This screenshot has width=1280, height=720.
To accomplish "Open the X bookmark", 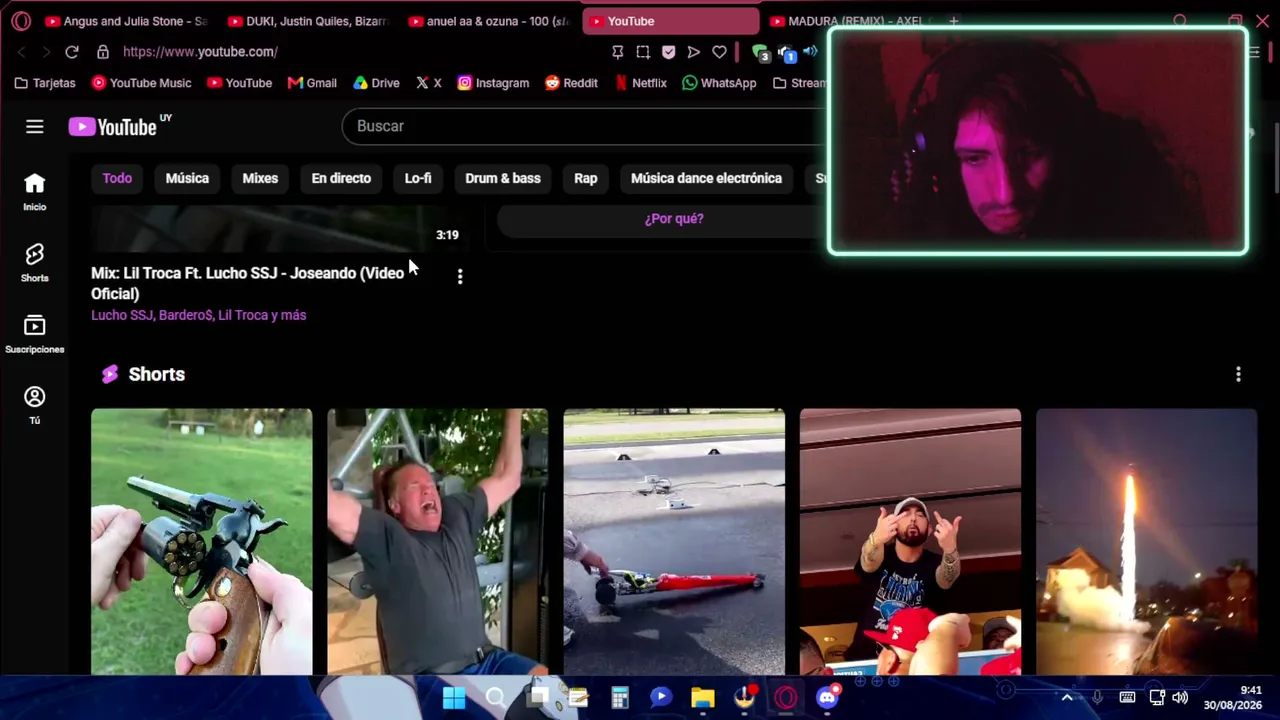I will pyautogui.click(x=428, y=83).
